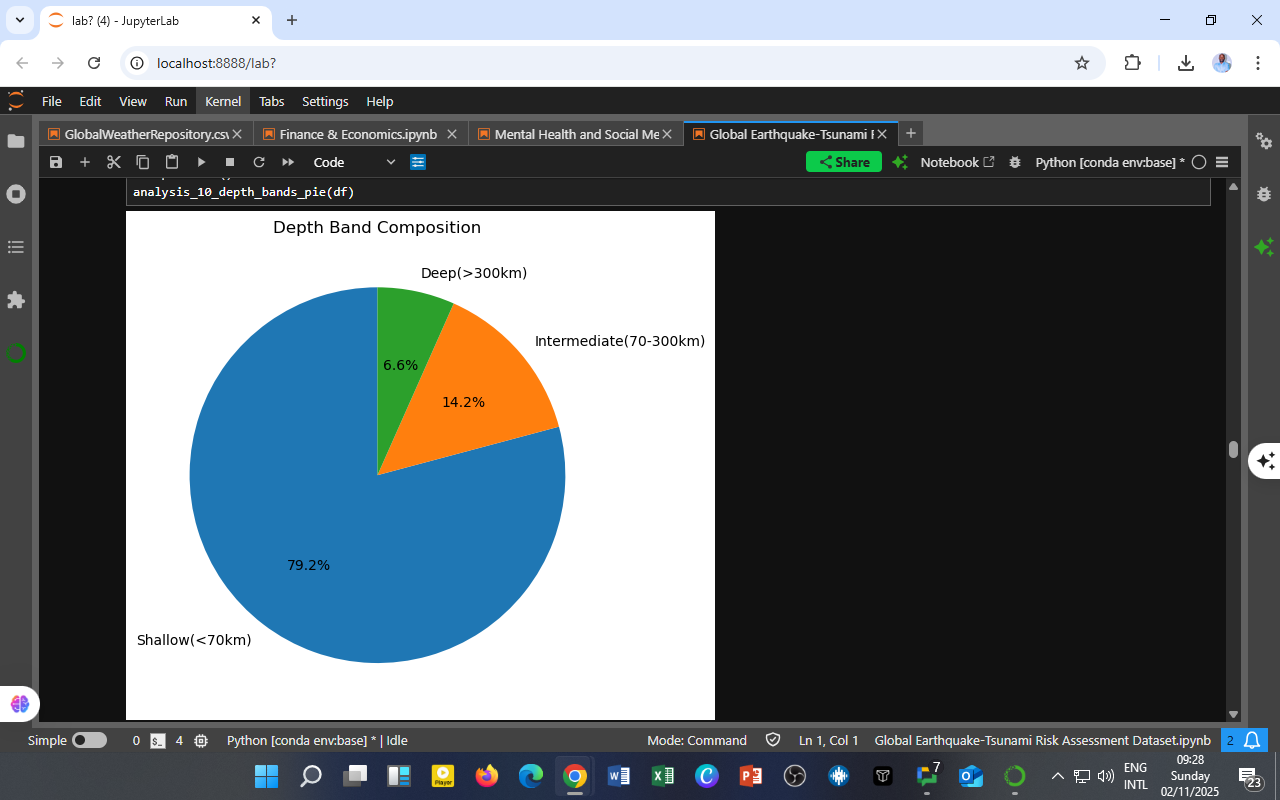Viewport: 1280px width, 800px height.
Task: Restart the kernel with the circular arrow icon
Action: (x=259, y=162)
